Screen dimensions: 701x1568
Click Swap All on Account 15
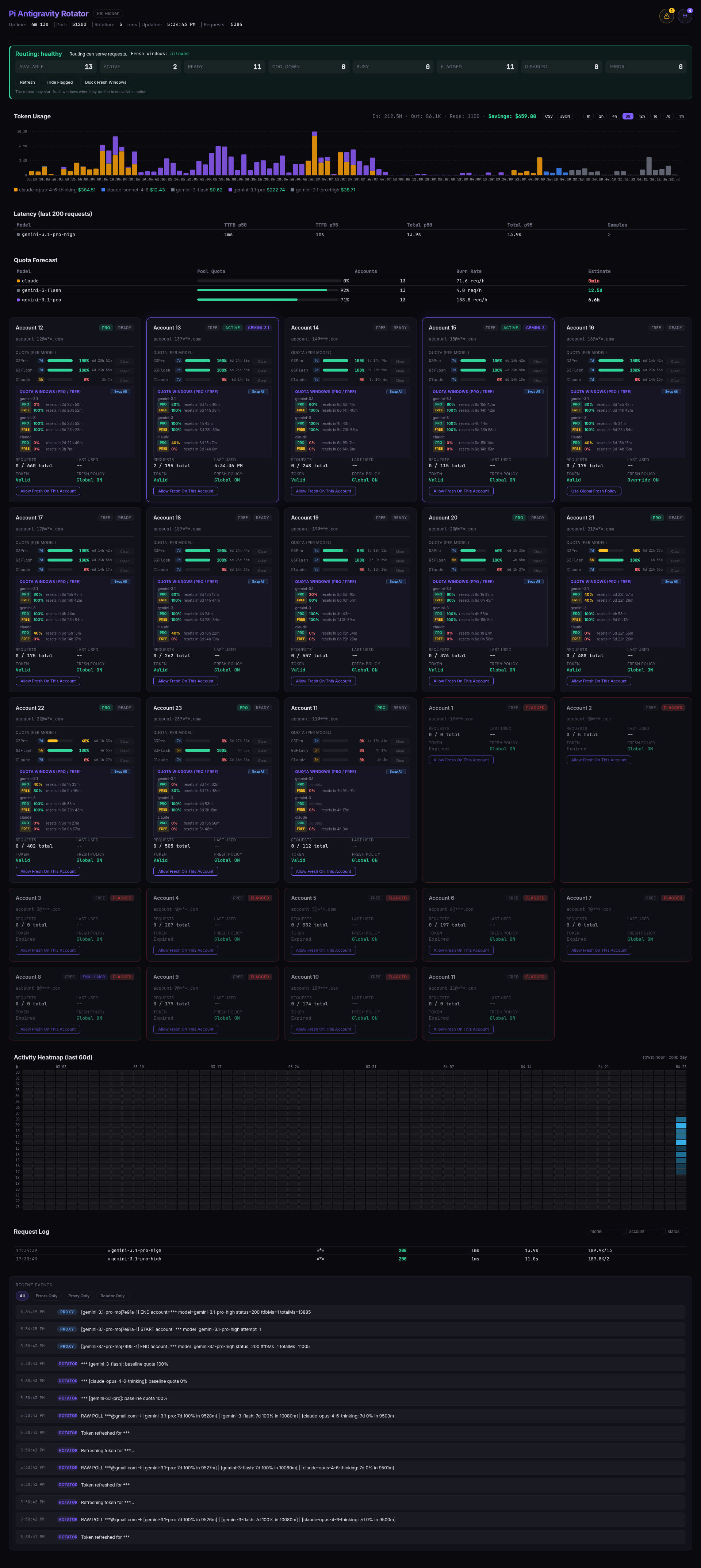coord(534,391)
